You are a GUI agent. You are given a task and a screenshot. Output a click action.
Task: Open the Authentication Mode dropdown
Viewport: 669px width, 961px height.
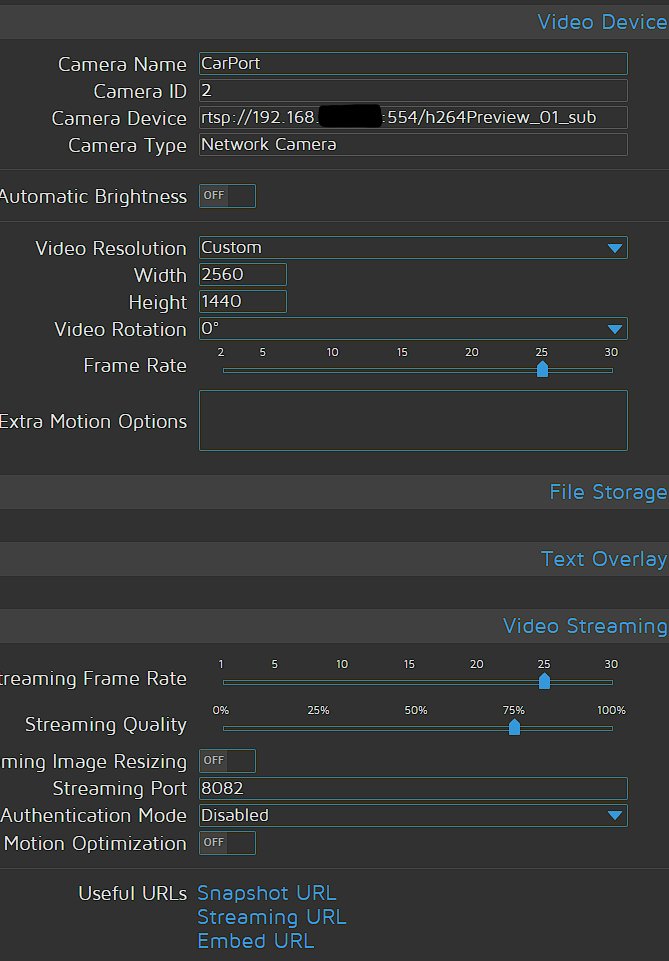click(413, 816)
